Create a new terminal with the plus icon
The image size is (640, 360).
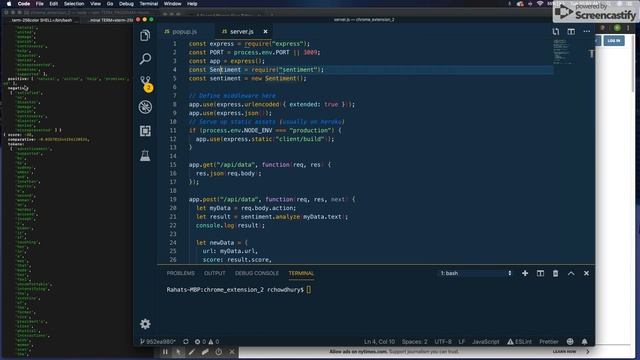(525, 273)
